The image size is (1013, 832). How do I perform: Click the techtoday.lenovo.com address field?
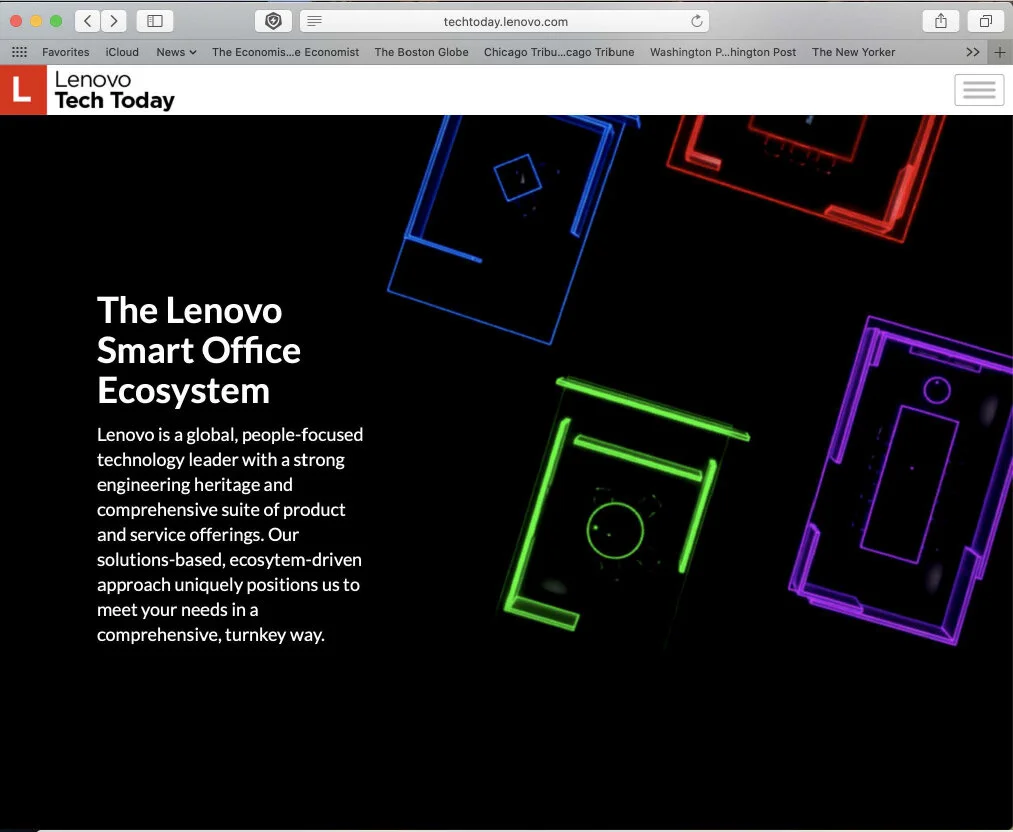505,21
